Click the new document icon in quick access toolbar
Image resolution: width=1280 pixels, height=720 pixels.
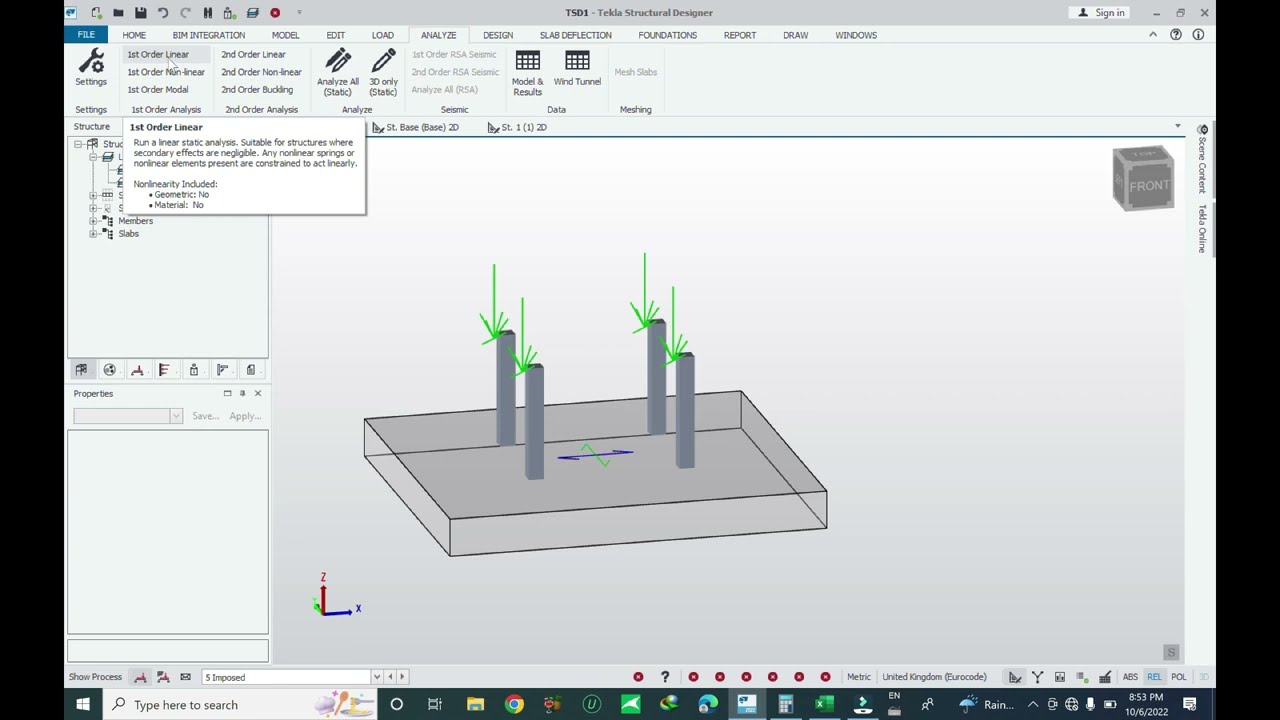click(x=96, y=12)
